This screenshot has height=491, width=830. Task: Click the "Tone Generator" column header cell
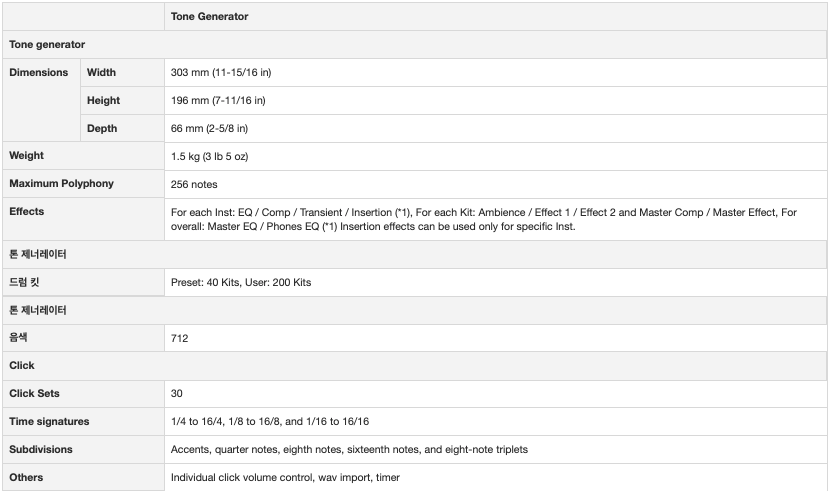coord(210,17)
